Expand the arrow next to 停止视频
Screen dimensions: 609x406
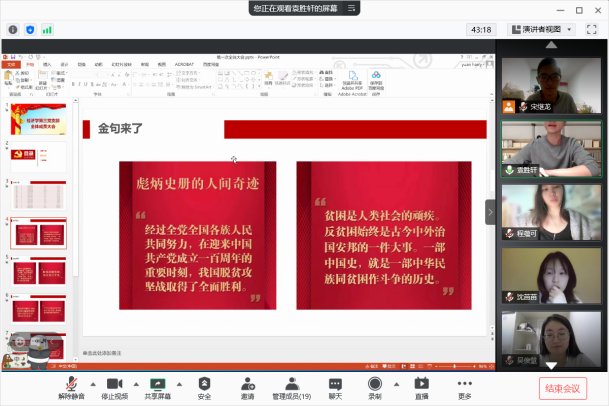point(135,384)
